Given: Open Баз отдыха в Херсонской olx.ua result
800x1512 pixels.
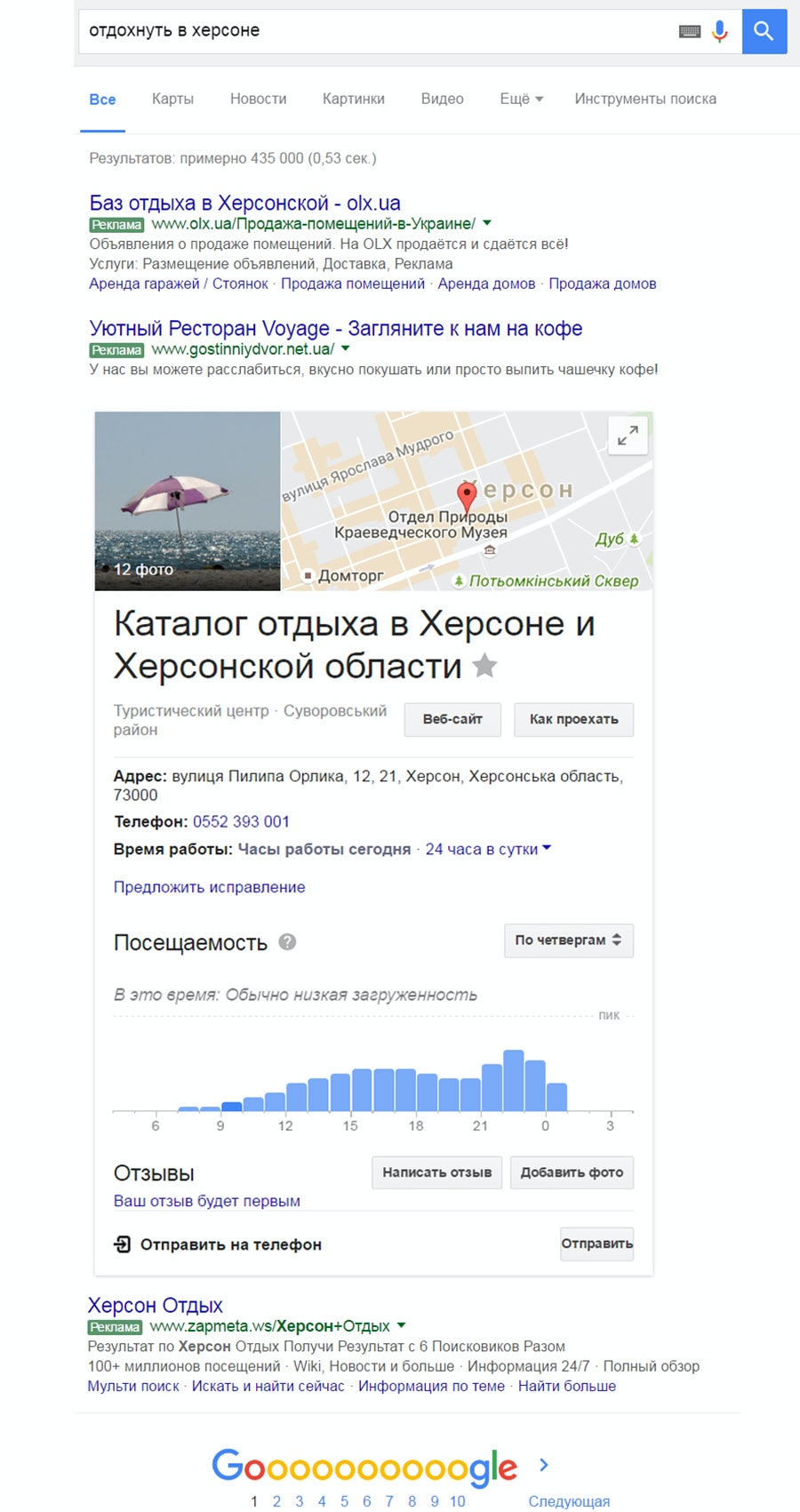Looking at the screenshot, I should 245,203.
